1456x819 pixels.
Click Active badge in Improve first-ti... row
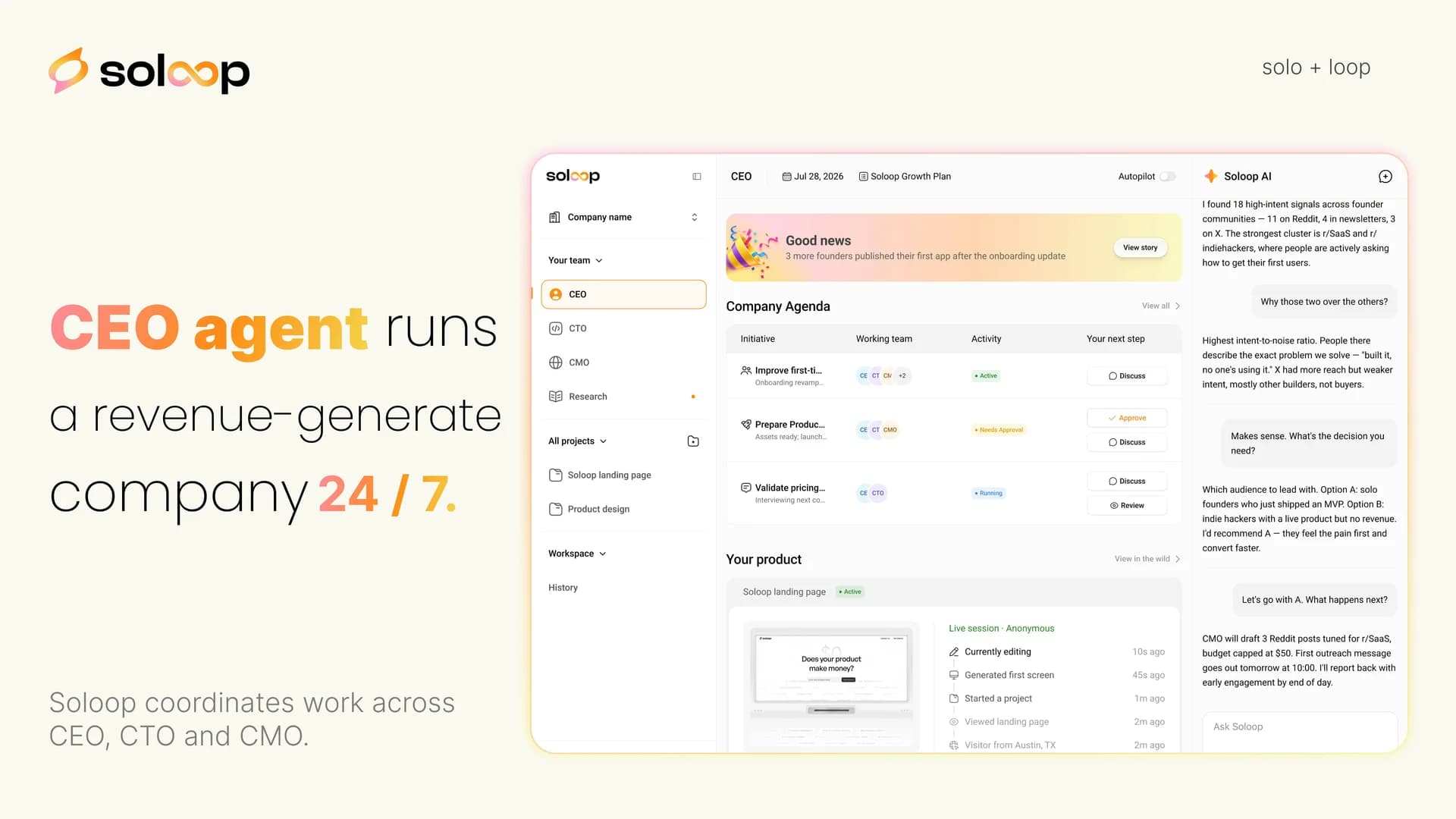[x=986, y=376]
